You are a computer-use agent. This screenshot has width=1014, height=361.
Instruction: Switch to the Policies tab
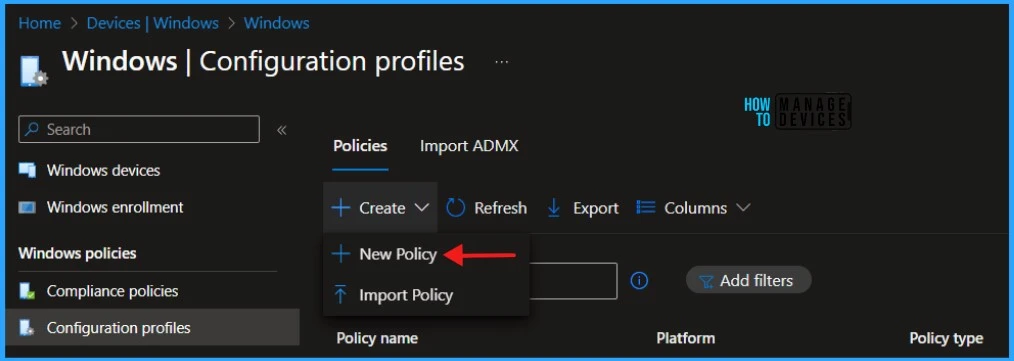pos(360,146)
